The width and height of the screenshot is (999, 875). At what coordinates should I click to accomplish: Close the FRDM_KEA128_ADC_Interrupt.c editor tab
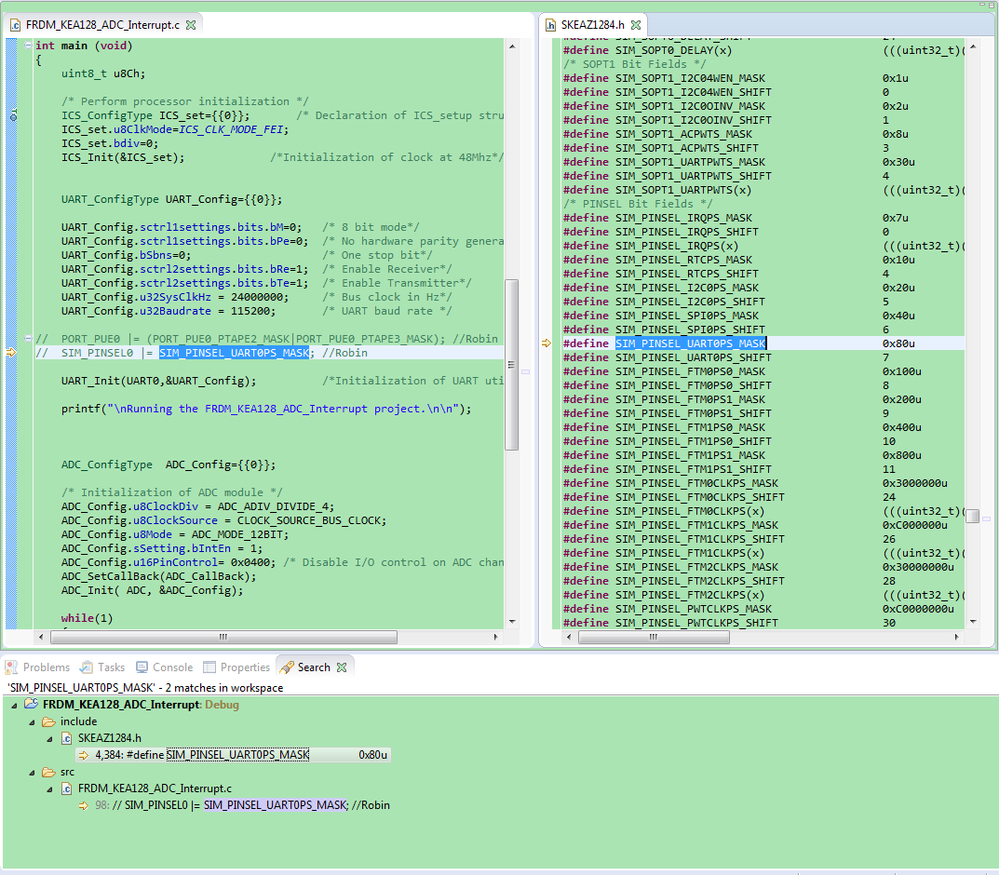(x=190, y=25)
